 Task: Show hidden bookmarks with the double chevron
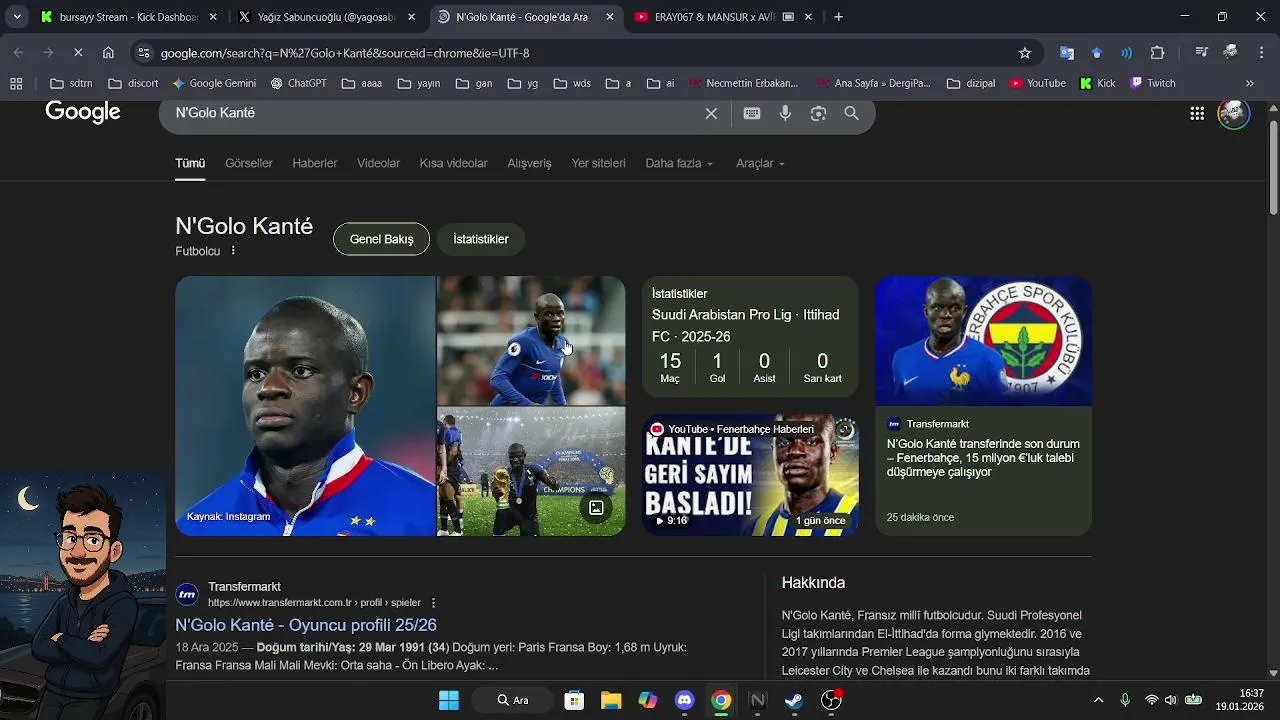pos(1249,83)
